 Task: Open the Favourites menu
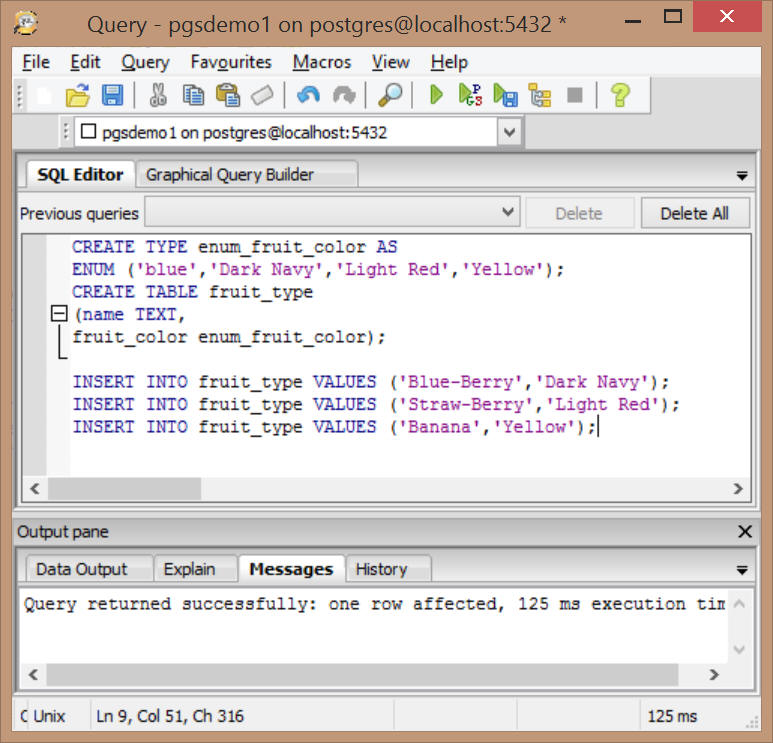(x=231, y=62)
